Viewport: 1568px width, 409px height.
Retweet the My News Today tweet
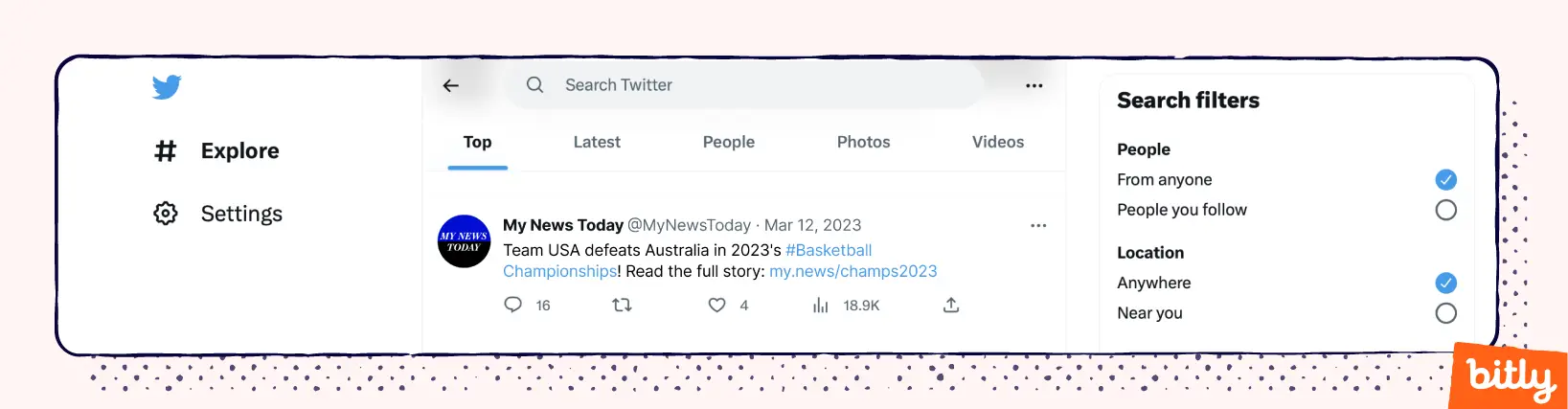pyautogui.click(x=622, y=305)
